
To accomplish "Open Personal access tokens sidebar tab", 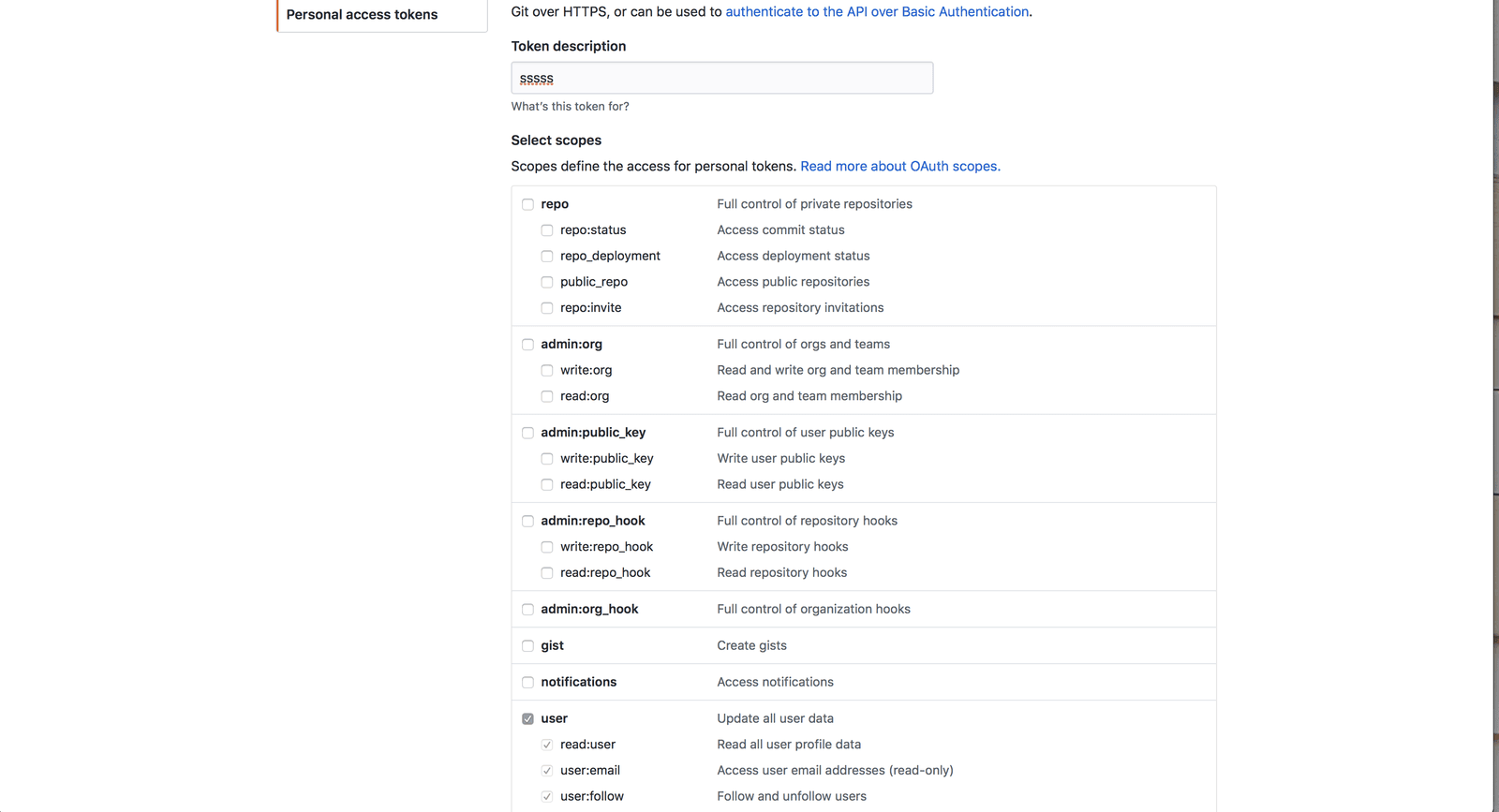I will [x=363, y=15].
